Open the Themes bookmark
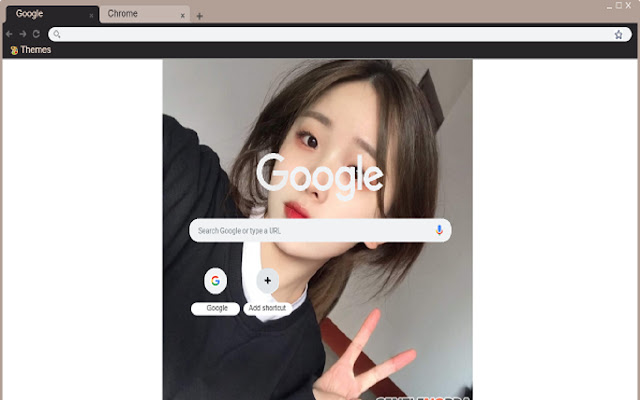Screen dimensions: 640x400 [31, 50]
